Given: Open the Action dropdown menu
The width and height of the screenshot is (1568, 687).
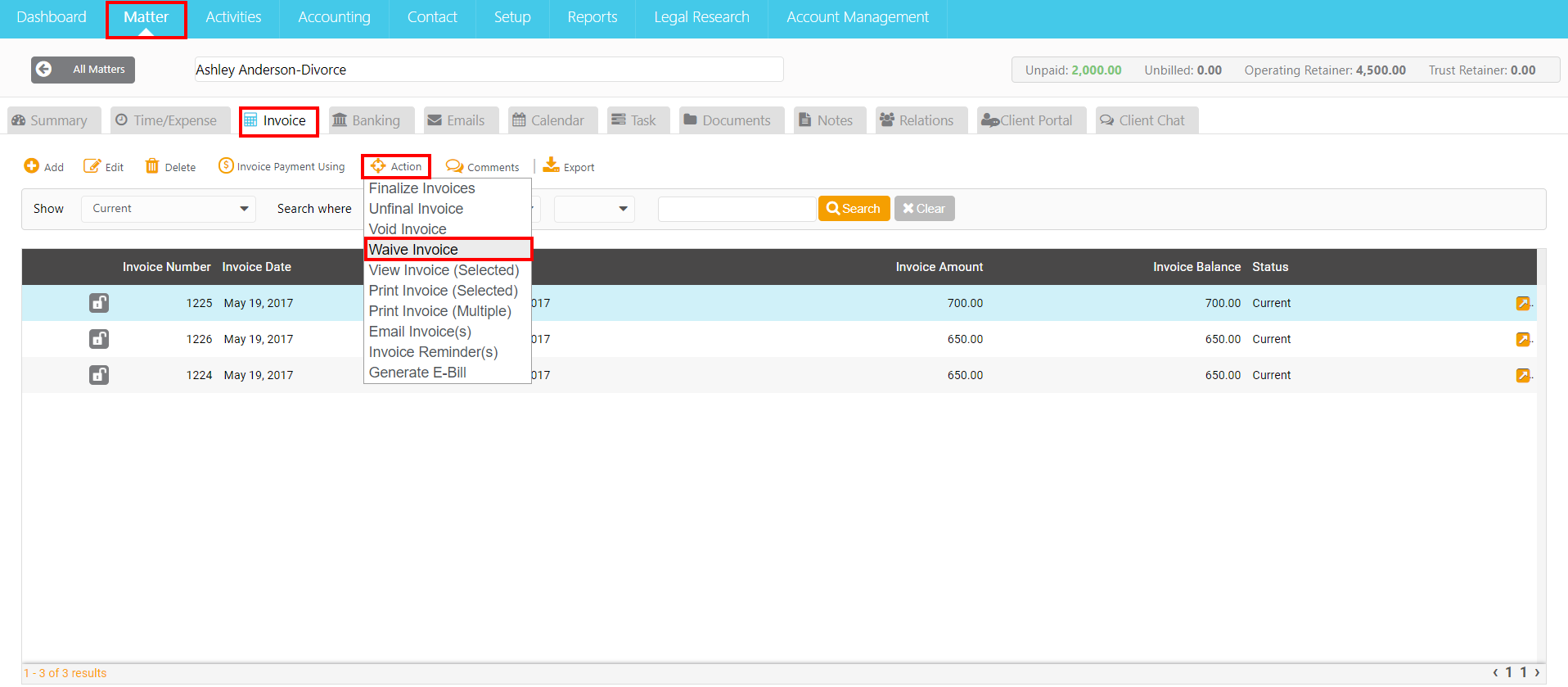Looking at the screenshot, I should [x=397, y=166].
